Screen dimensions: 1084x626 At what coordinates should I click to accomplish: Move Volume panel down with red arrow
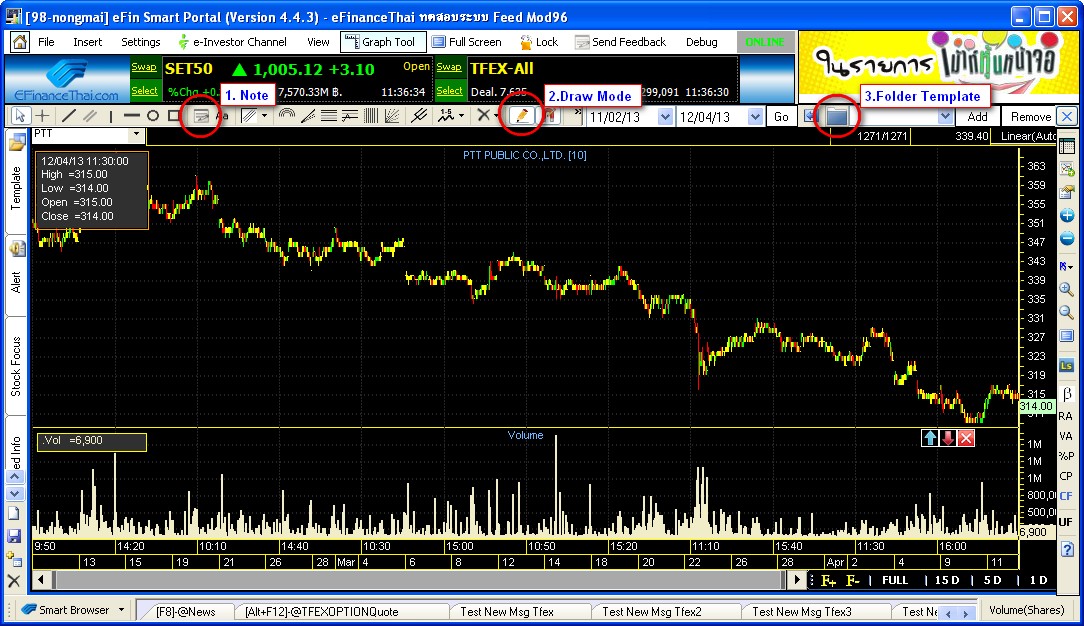[948, 437]
